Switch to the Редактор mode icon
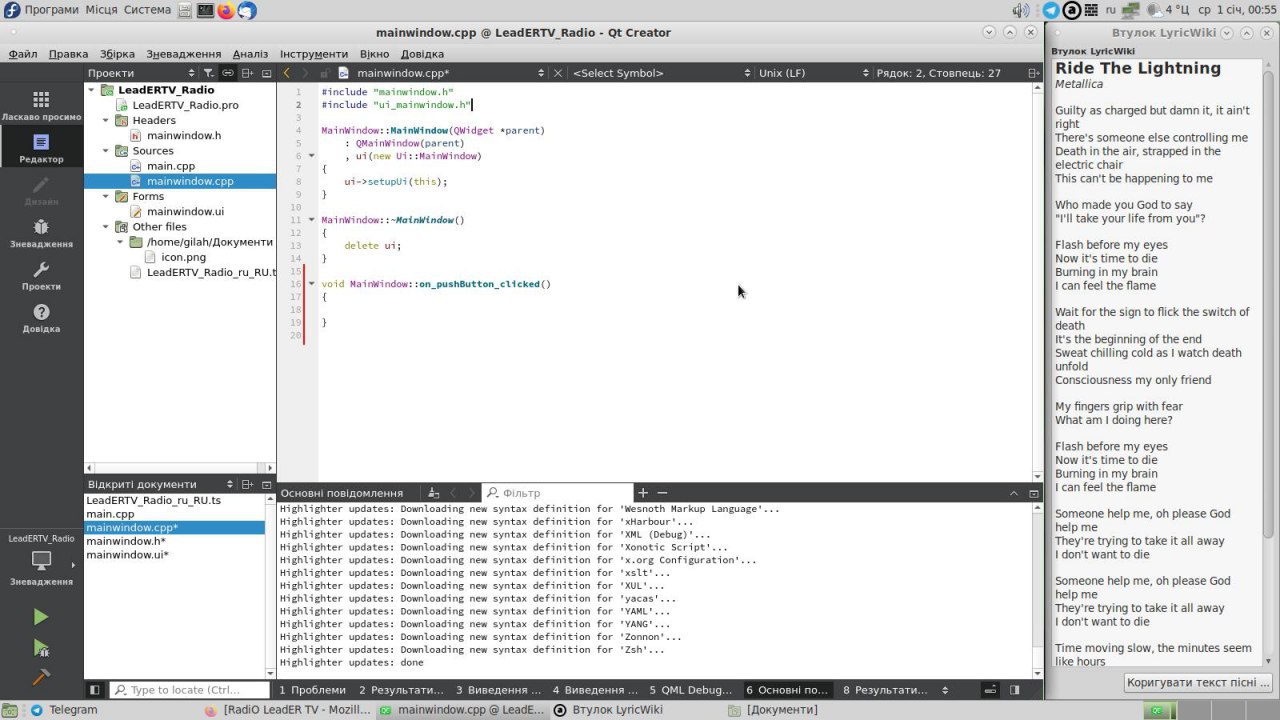This screenshot has width=1280, height=720. (41, 148)
